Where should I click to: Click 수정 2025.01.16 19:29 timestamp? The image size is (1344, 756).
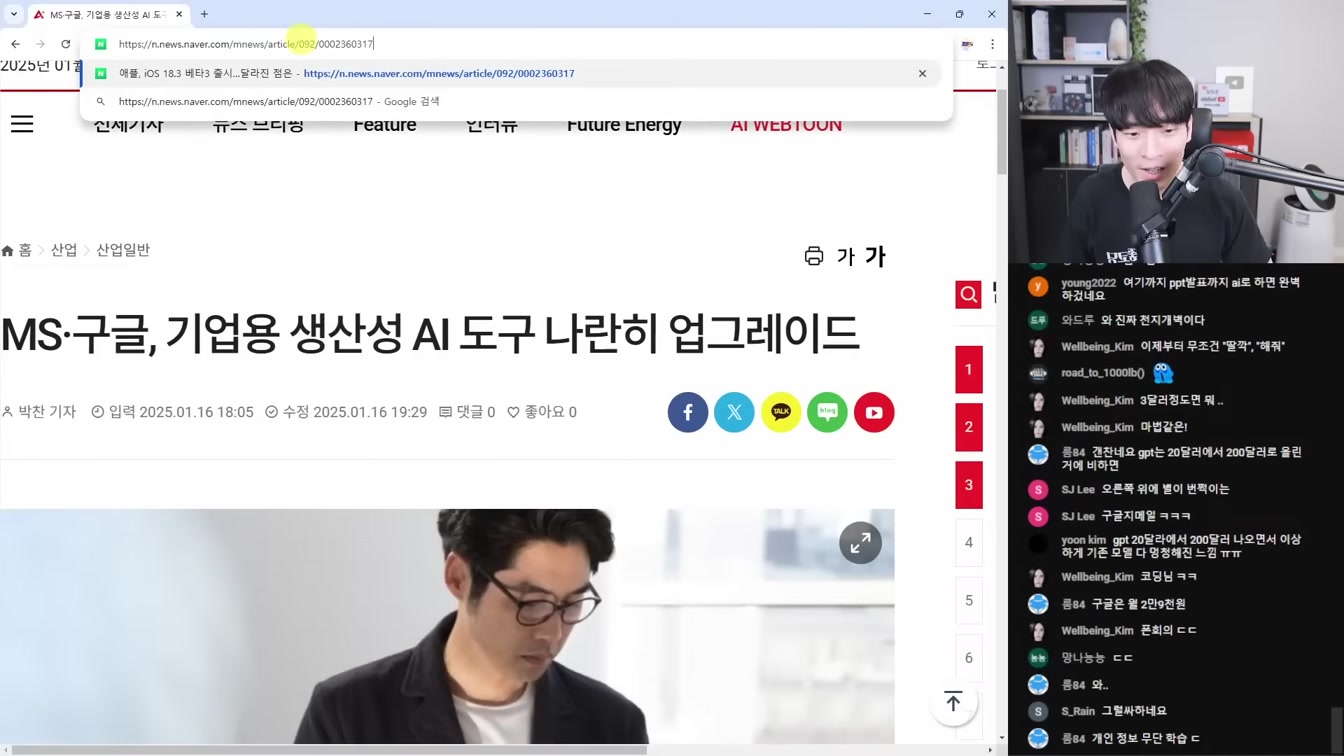point(346,412)
